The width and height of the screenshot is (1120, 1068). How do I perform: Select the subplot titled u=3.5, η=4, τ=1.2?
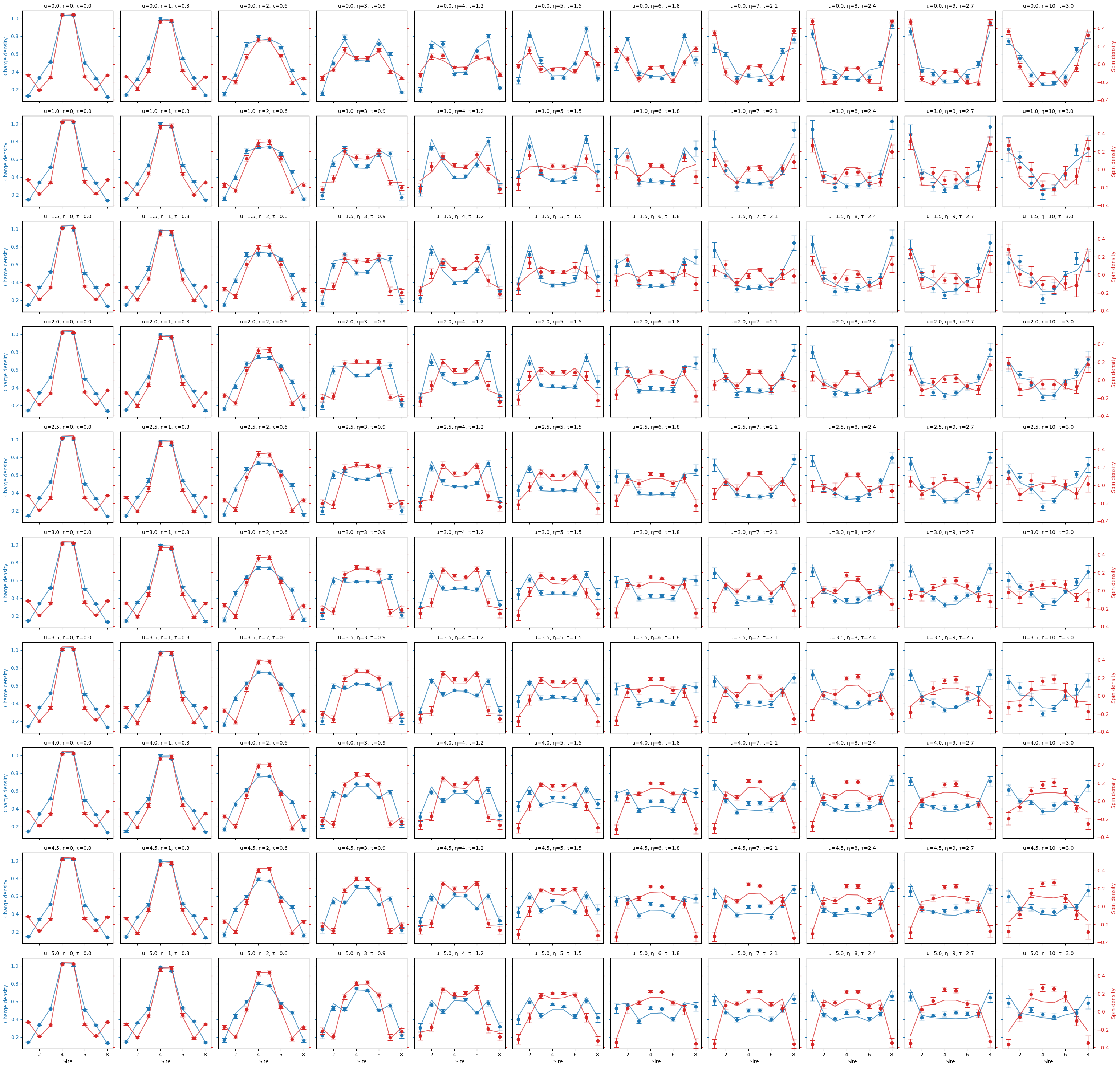459,687
